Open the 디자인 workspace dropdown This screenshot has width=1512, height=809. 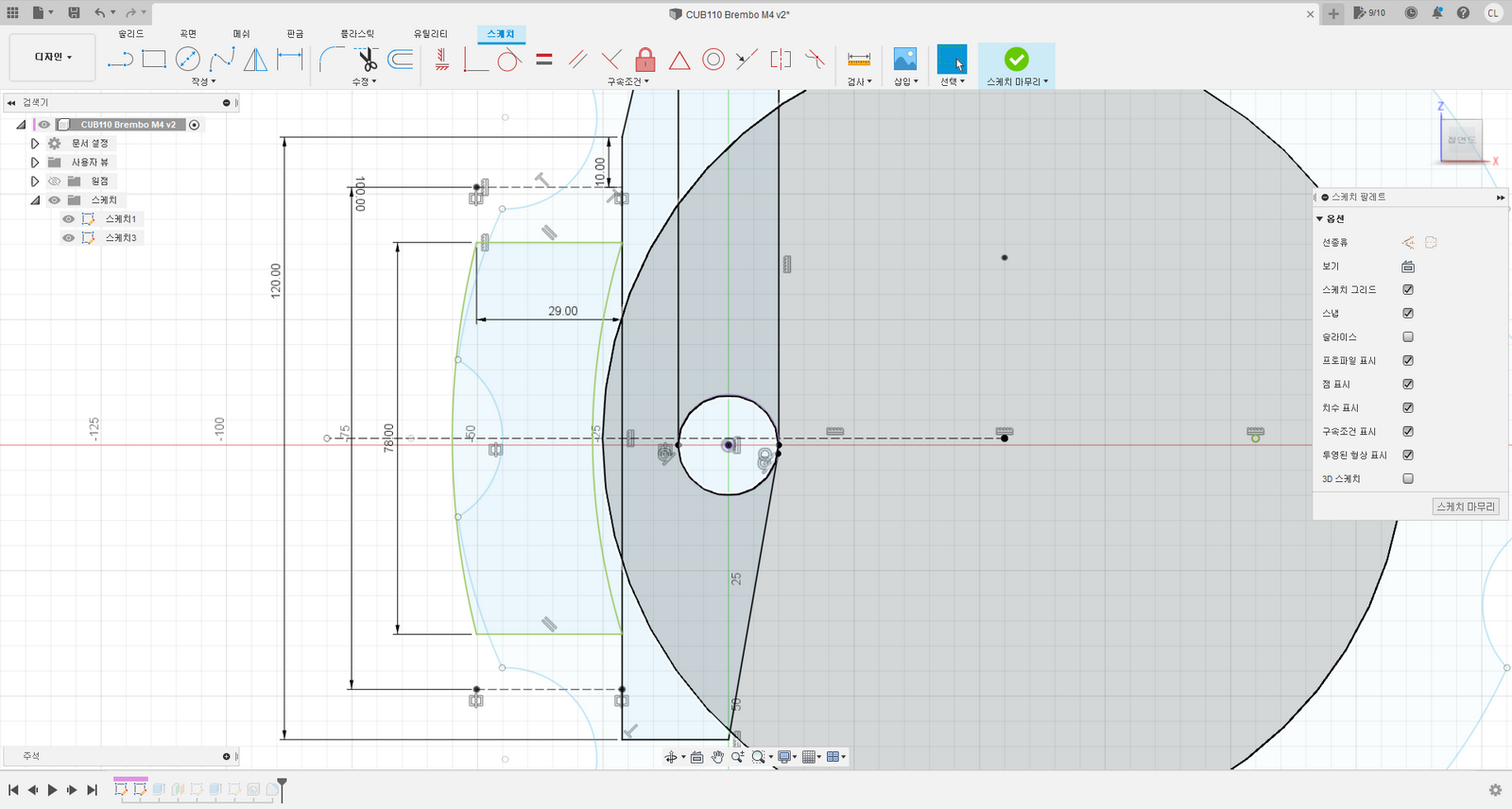point(53,57)
